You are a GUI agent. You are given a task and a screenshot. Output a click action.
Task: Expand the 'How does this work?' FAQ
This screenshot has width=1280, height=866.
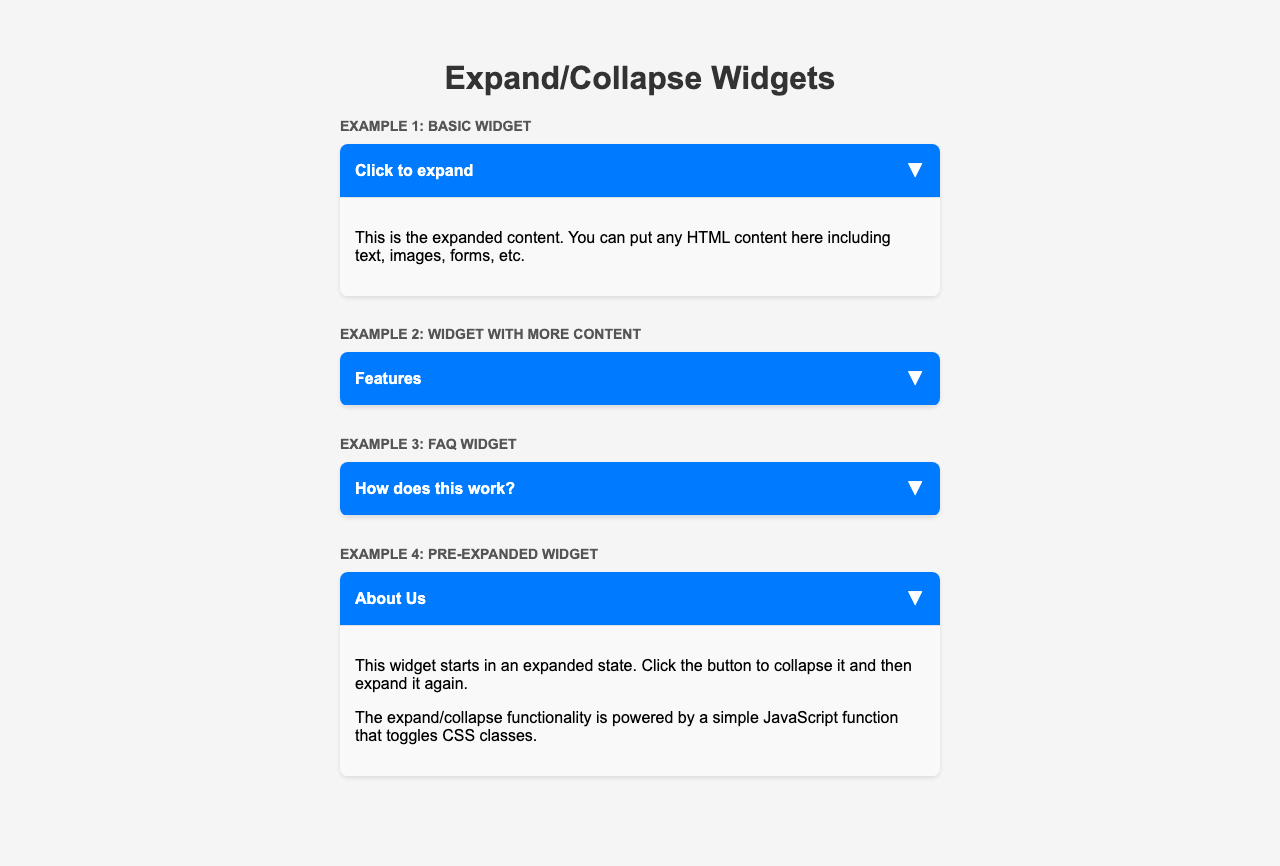[640, 488]
